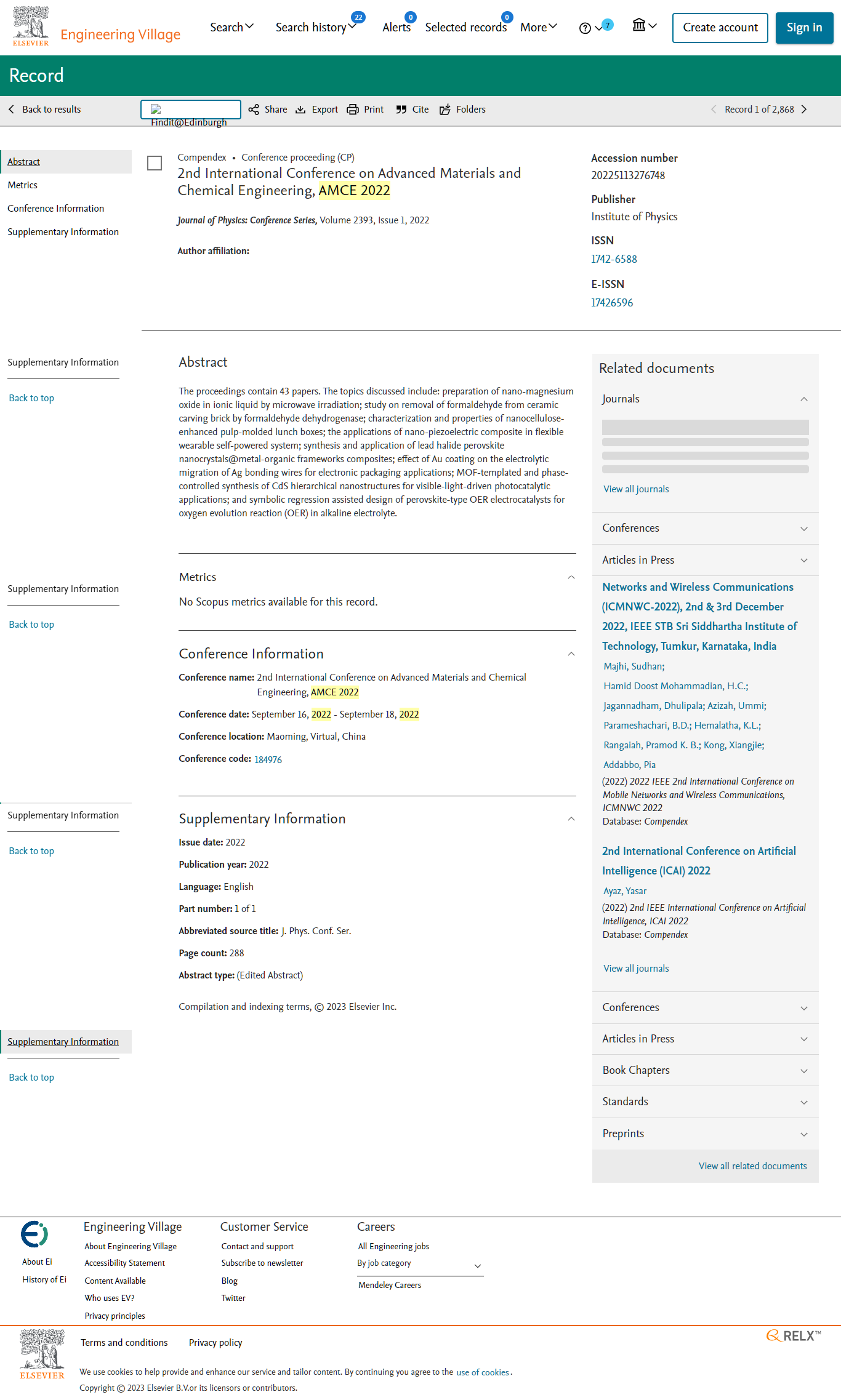841x1400 pixels.
Task: Jump to Conference Information in sidebar
Action: coord(55,209)
